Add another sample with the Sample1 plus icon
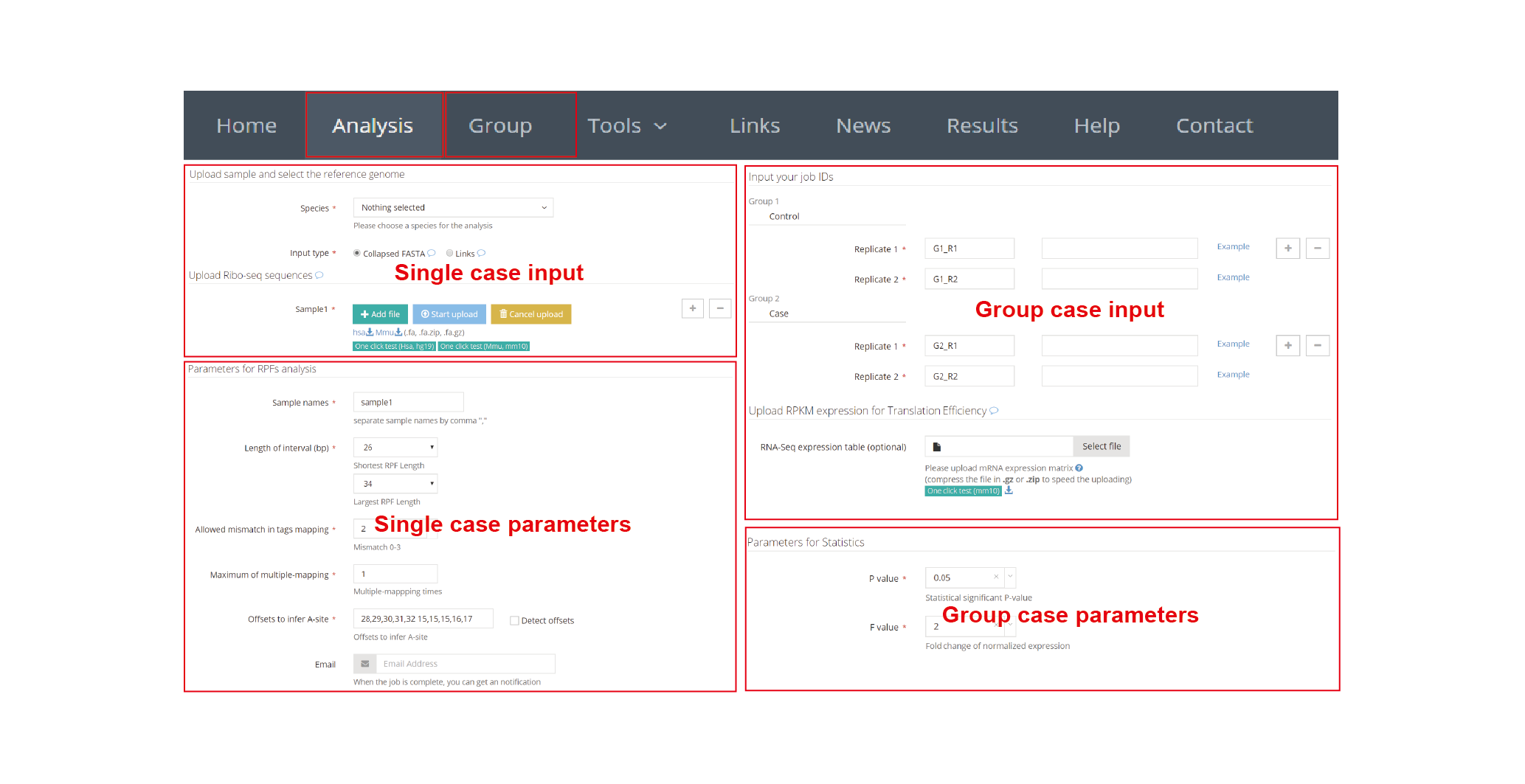This screenshot has height=784, width=1525. pyautogui.click(x=693, y=308)
